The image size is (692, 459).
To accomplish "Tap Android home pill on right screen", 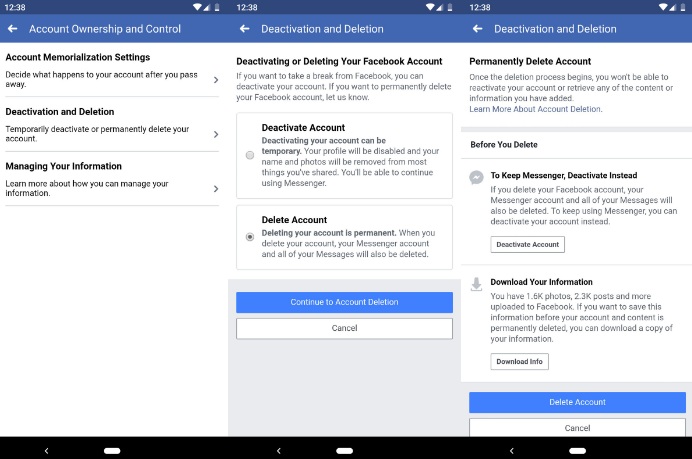I will [577, 451].
